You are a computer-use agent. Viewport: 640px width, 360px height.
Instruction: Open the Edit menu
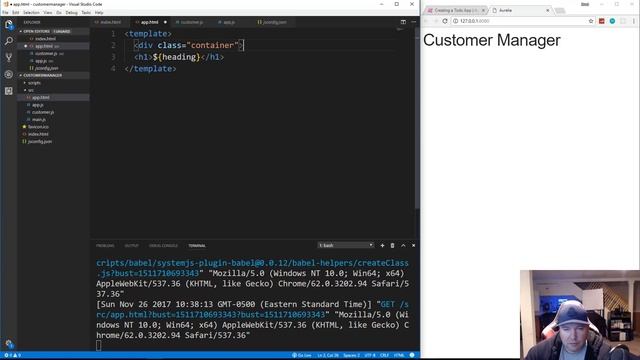(x=16, y=13)
